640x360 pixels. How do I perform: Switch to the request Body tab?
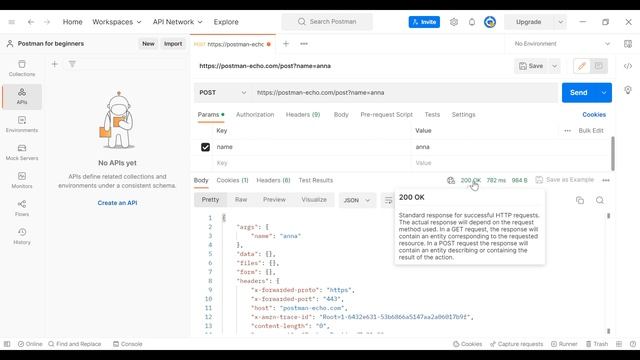[x=341, y=115]
